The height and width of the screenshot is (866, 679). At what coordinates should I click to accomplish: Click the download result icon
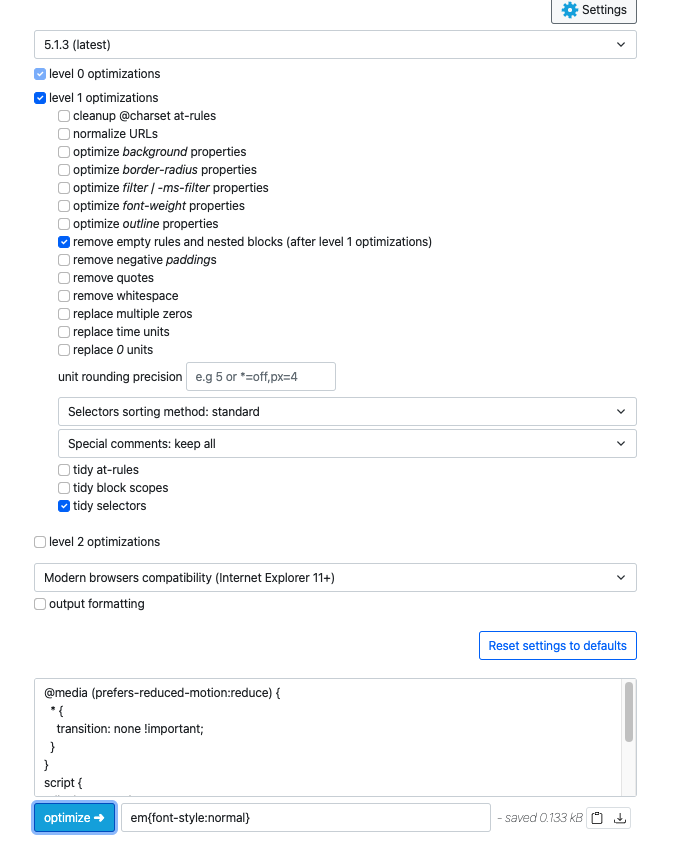(x=622, y=817)
